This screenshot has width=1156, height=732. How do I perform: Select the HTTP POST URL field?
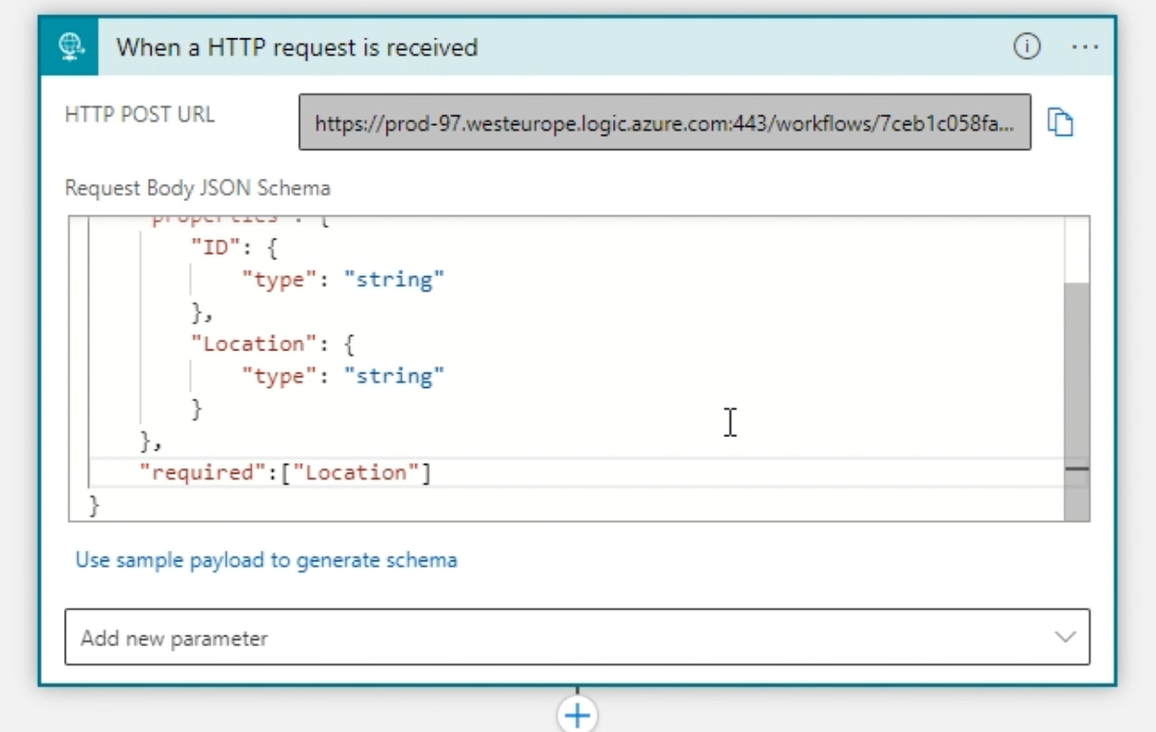coord(664,123)
